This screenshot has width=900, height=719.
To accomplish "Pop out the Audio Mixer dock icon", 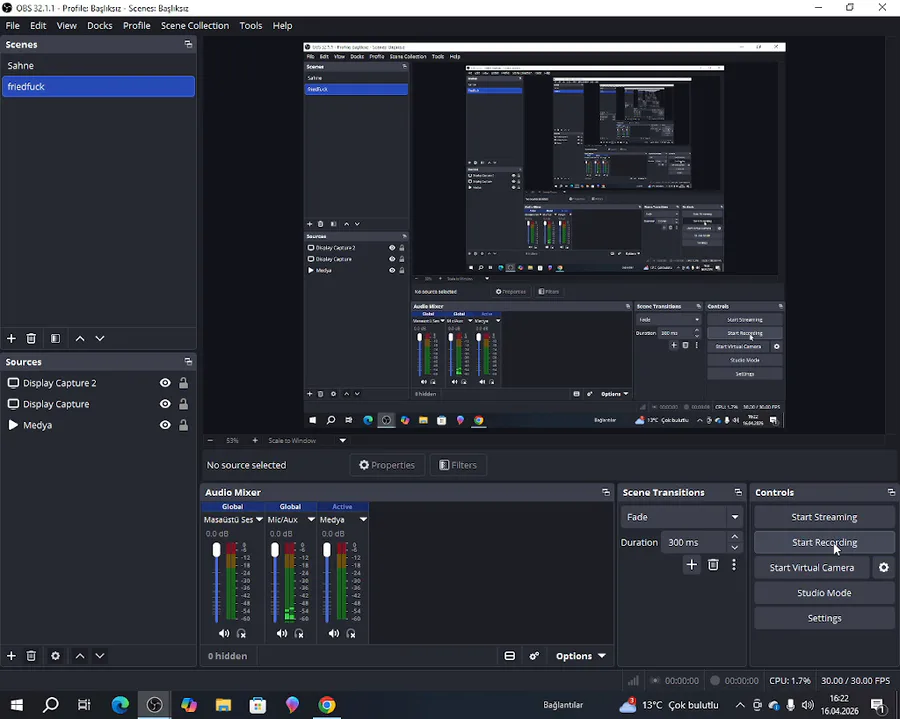I will (606, 492).
